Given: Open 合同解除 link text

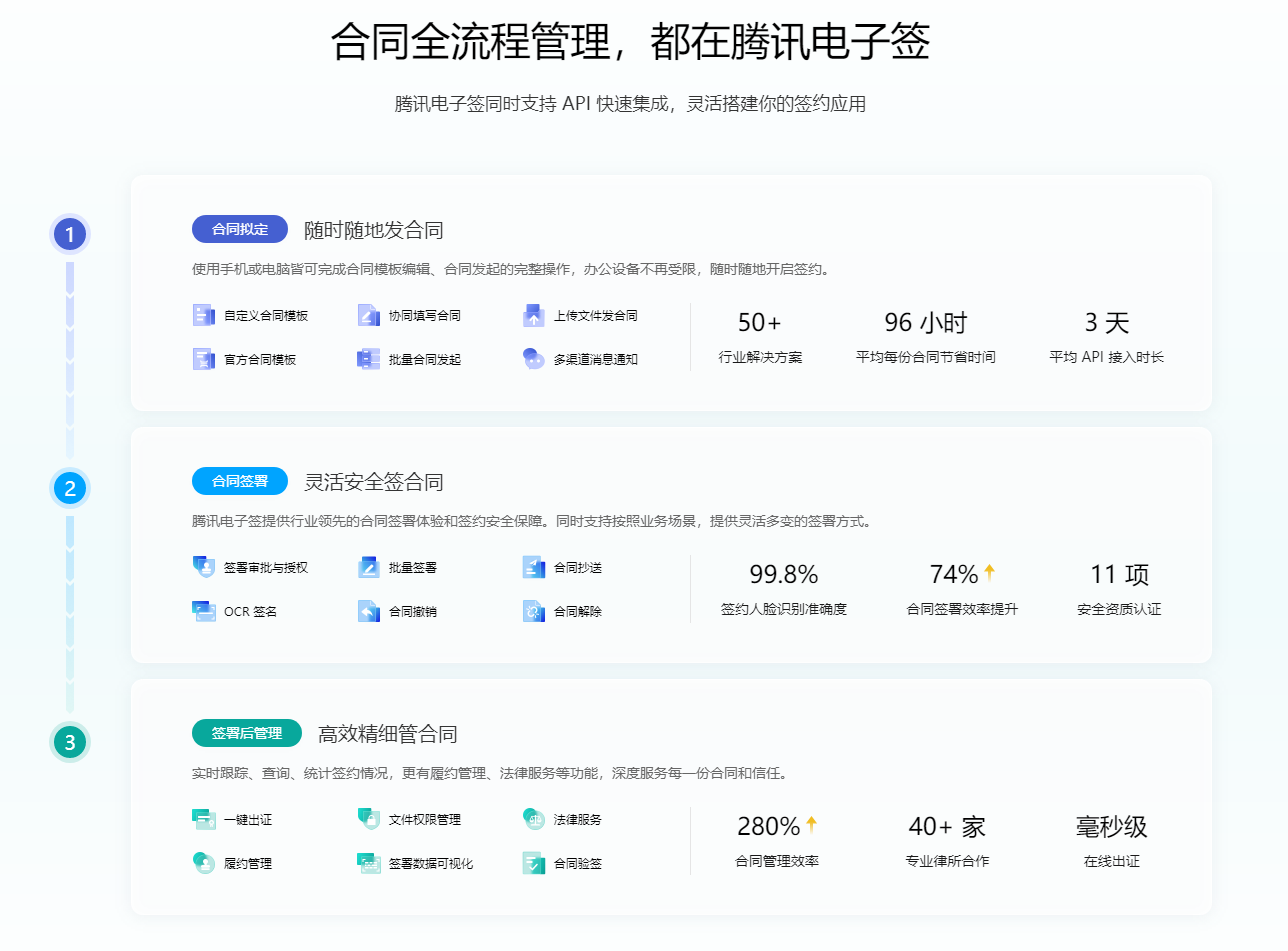Looking at the screenshot, I should pos(578,611).
